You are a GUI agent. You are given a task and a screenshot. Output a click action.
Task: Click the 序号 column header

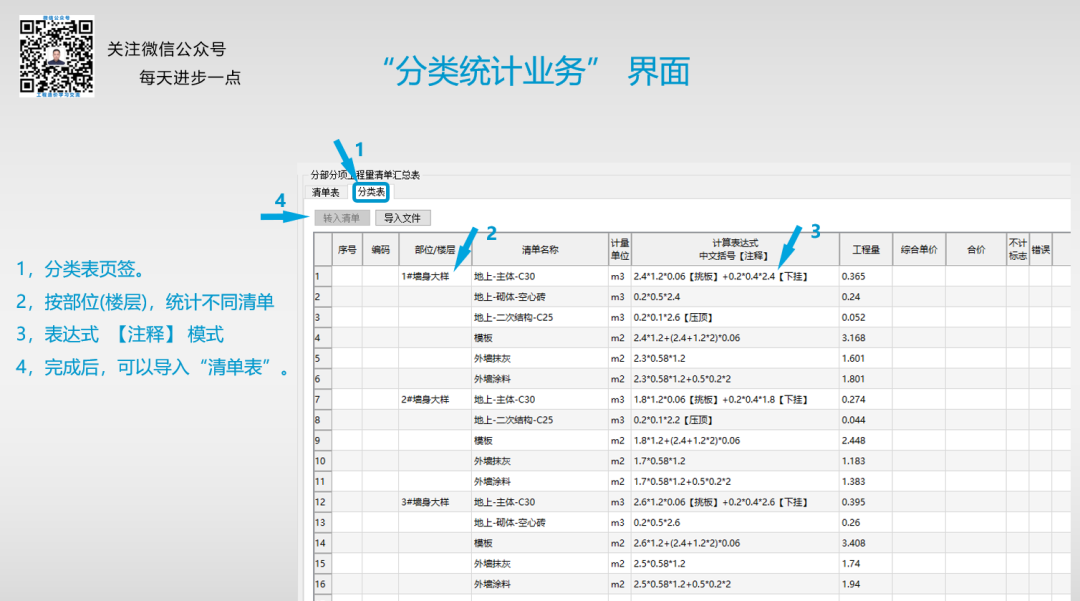point(345,250)
